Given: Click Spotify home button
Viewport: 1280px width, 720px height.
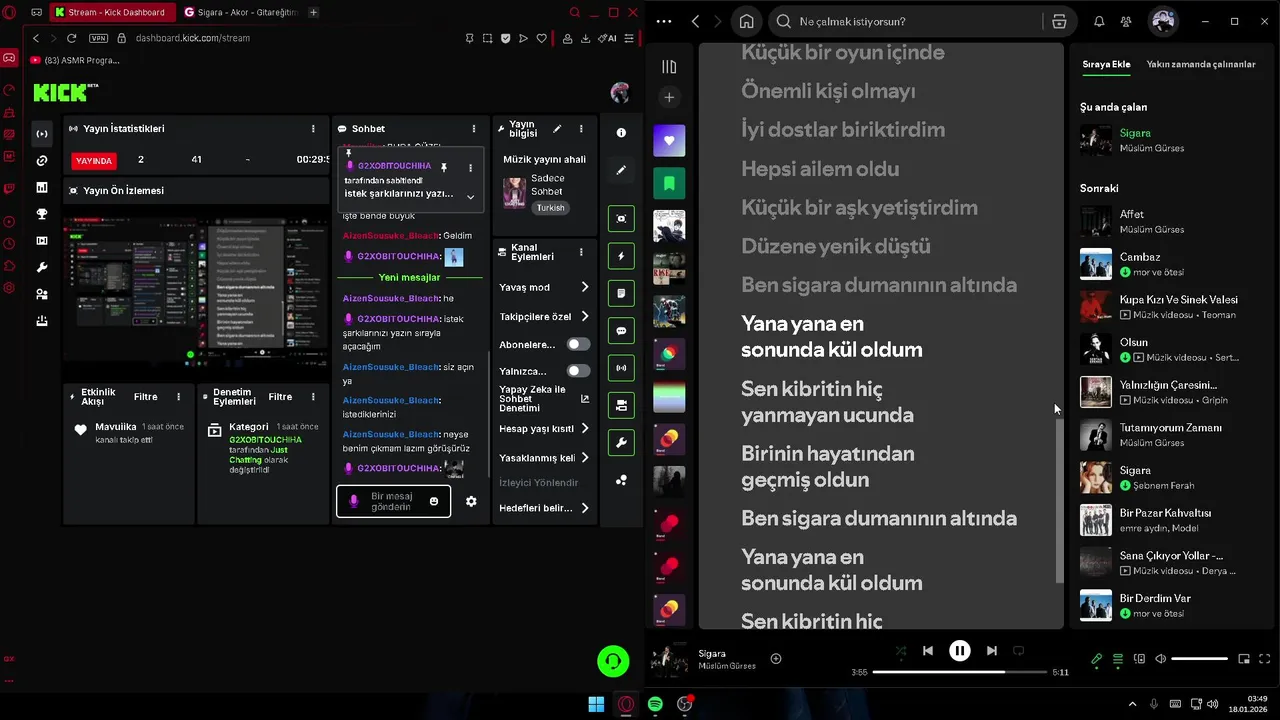Looking at the screenshot, I should [x=746, y=21].
